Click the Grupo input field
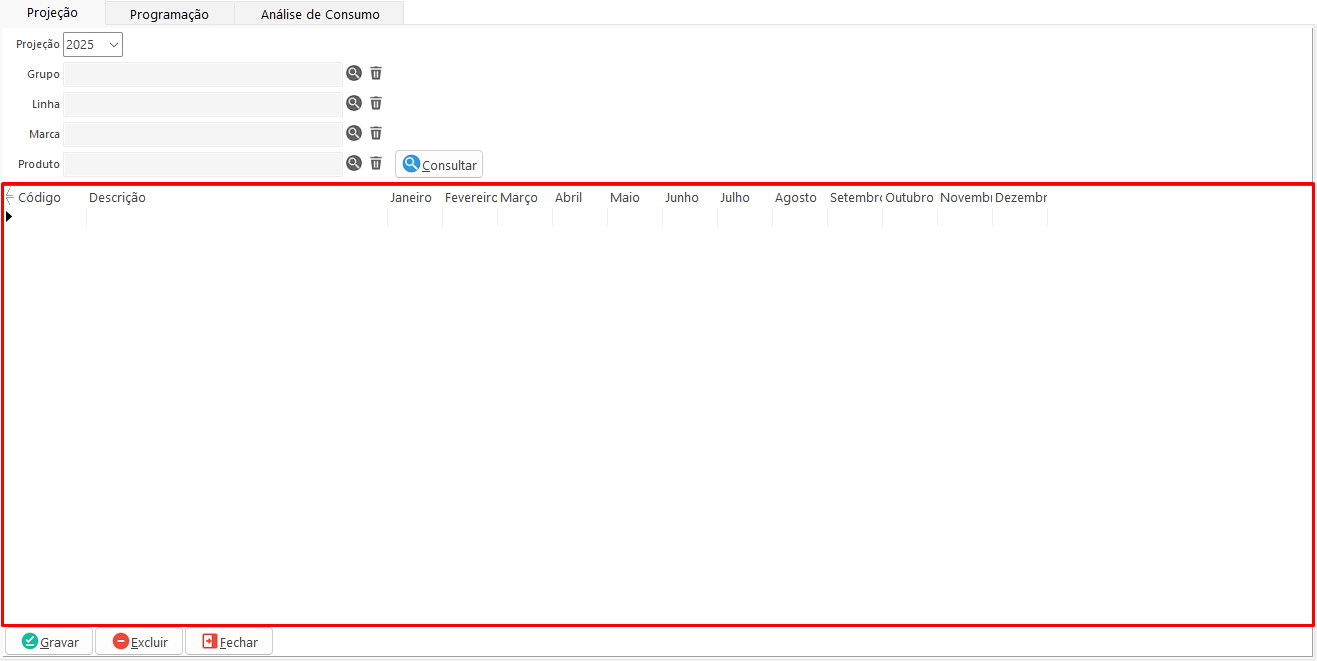 (203, 74)
